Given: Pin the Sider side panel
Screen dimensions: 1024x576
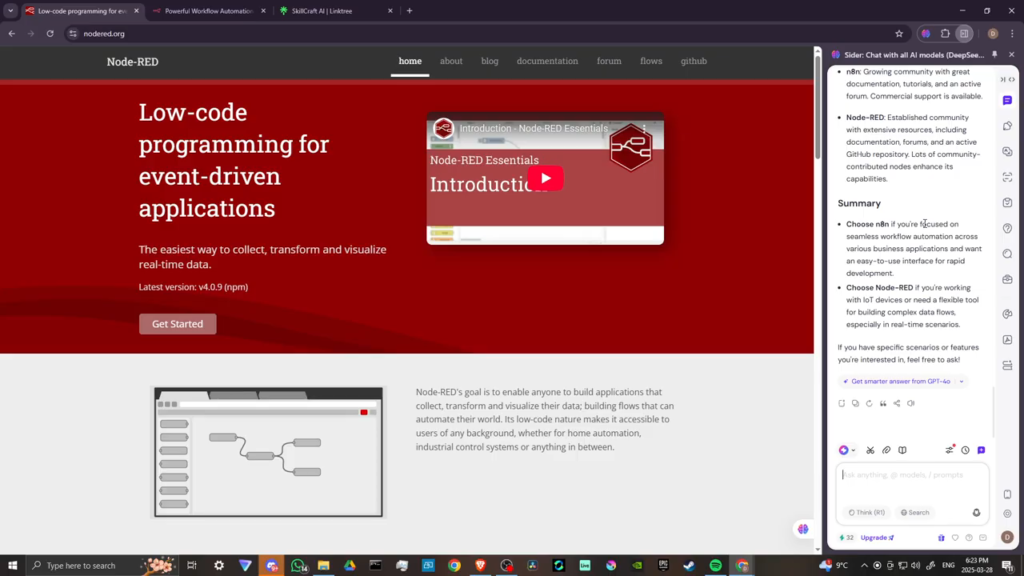Looking at the screenshot, I should (995, 55).
